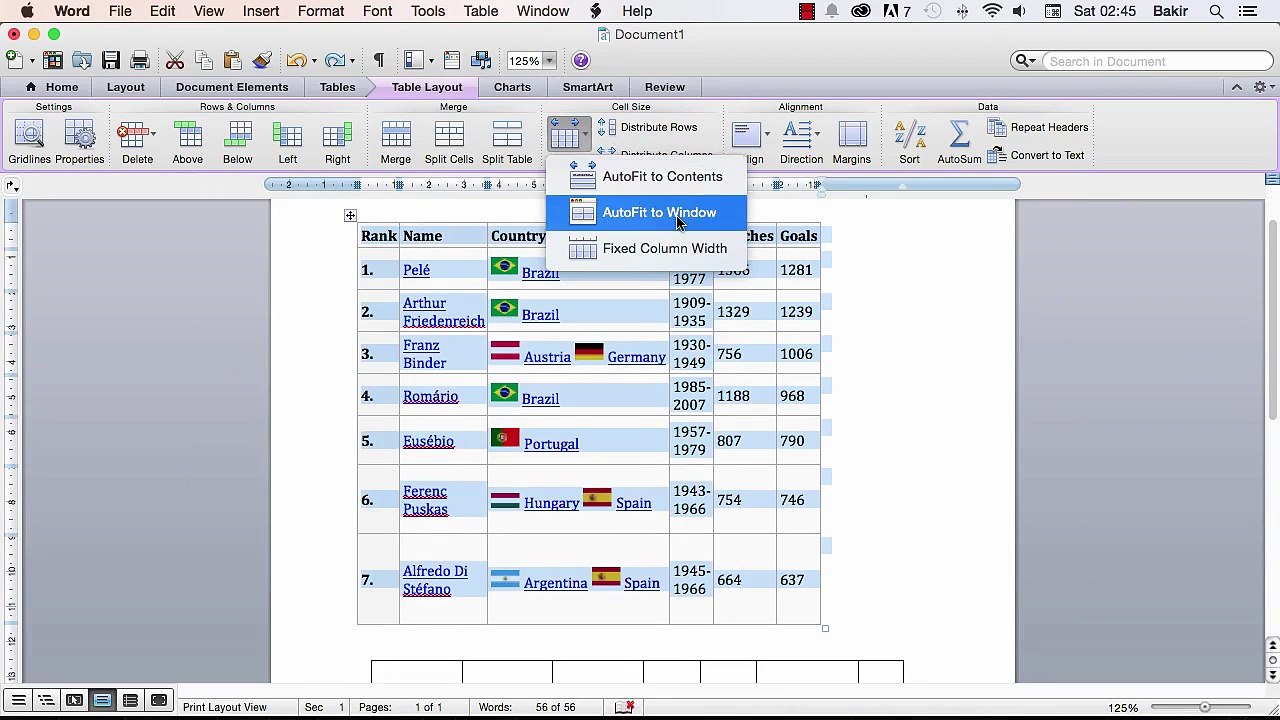This screenshot has width=1280, height=720.
Task: Cut selection with the scissors icon
Action: [175, 61]
